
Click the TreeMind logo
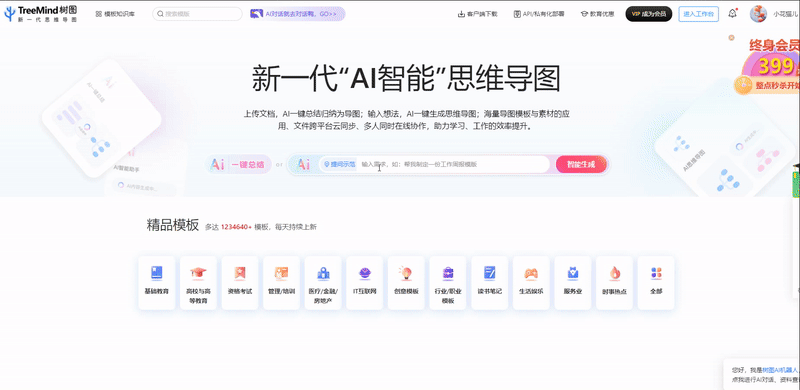pyautogui.click(x=41, y=14)
